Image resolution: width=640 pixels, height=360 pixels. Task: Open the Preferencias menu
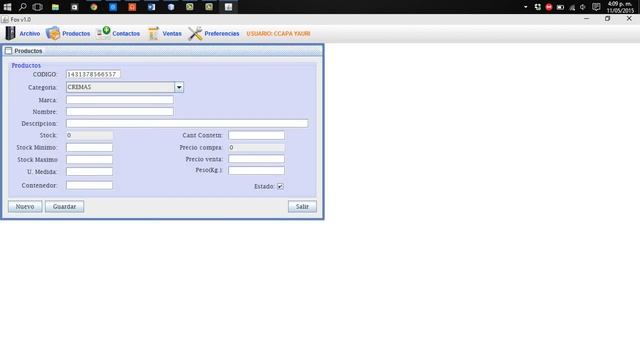[214, 33]
